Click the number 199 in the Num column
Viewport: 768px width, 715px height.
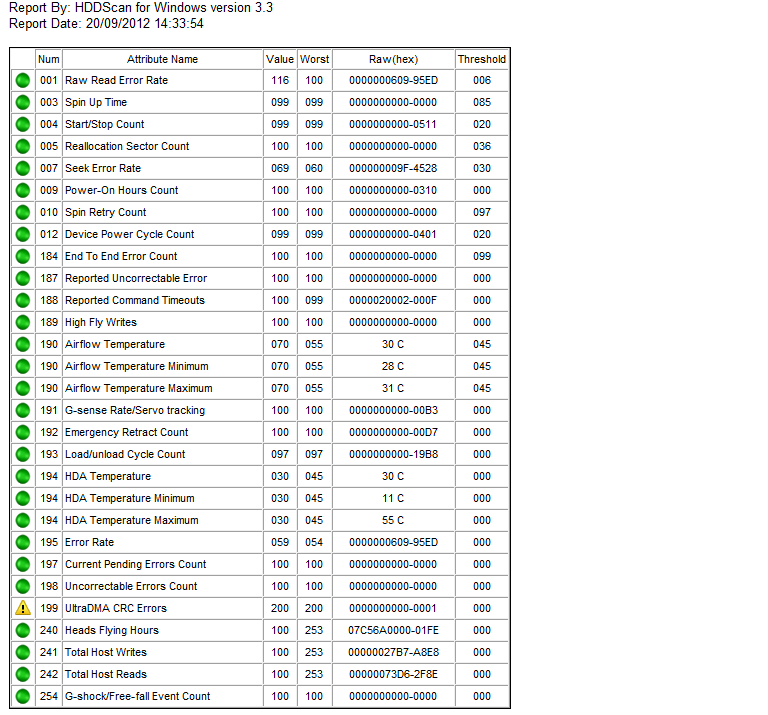[x=49, y=608]
